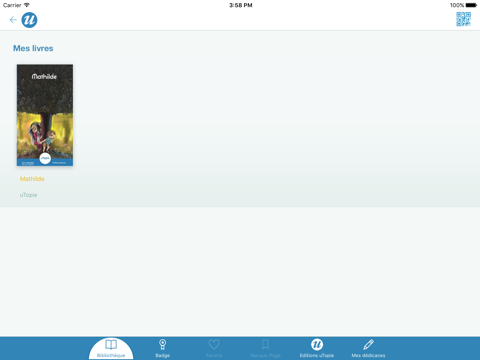The image size is (480, 360).
Task: Tap the Mes dédicaces pencil icon
Action: click(368, 344)
